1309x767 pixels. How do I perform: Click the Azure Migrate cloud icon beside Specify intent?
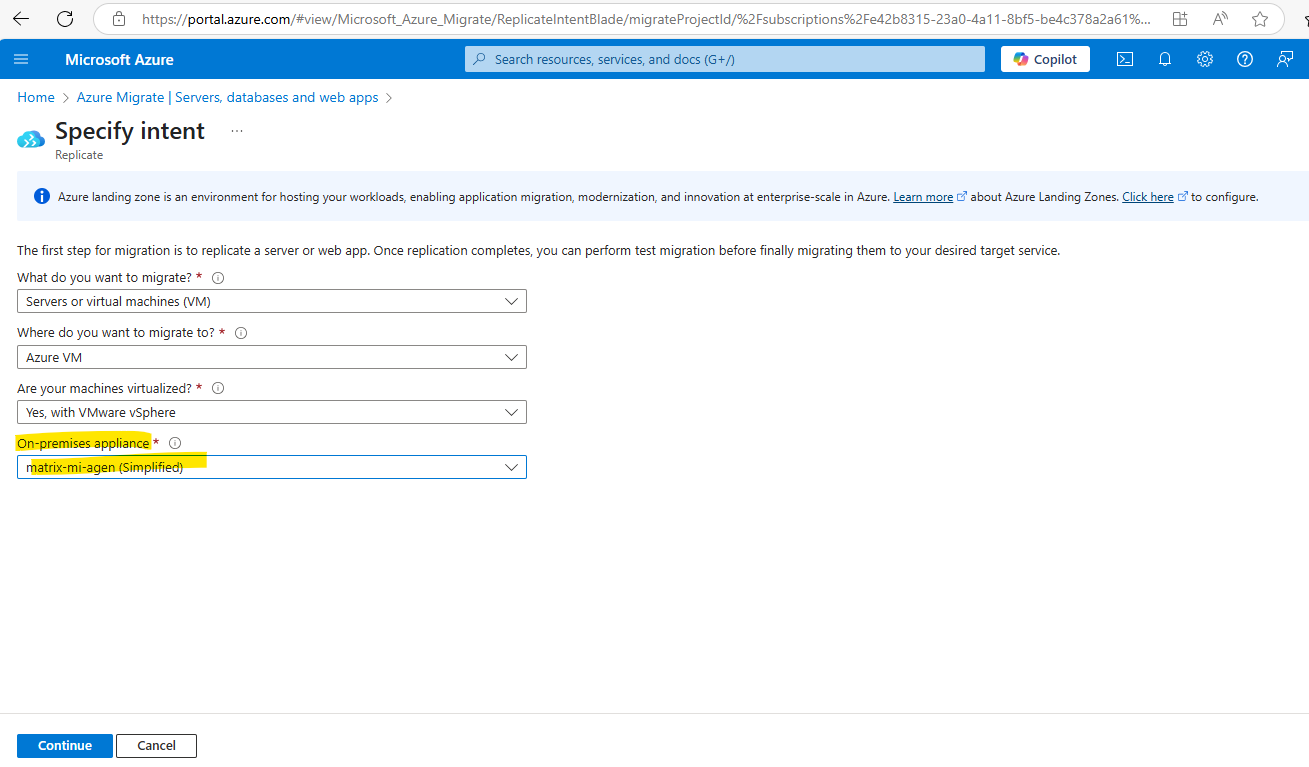tap(31, 140)
